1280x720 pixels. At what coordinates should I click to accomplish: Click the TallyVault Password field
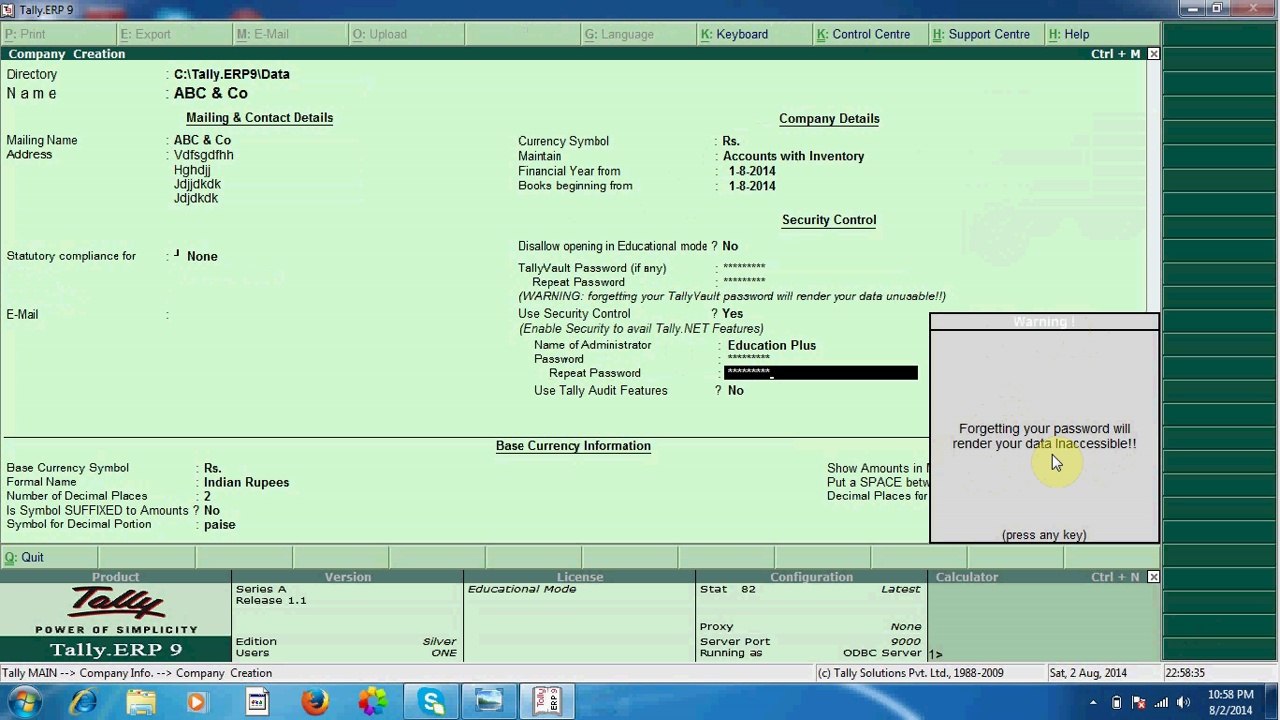[744, 268]
